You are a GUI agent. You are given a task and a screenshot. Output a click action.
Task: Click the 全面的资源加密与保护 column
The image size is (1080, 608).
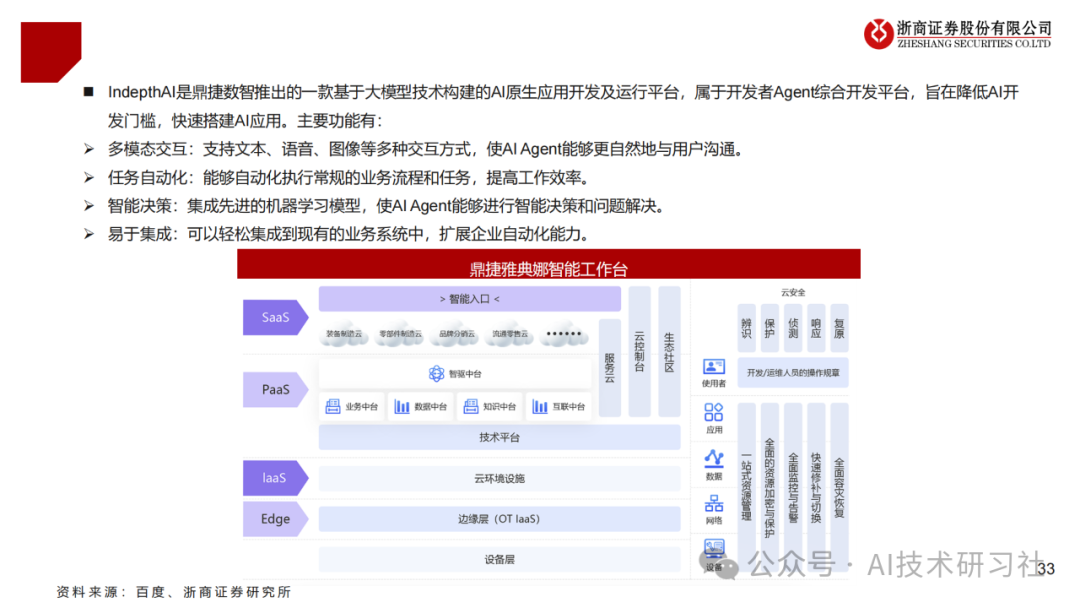point(770,488)
